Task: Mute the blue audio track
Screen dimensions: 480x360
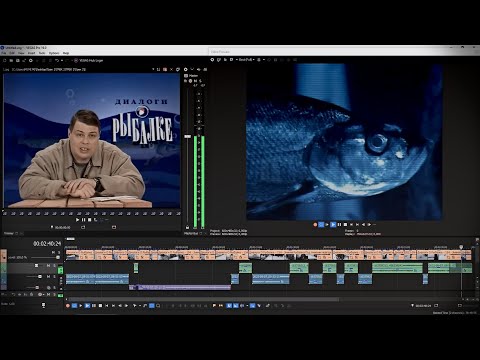Action: click(x=48, y=277)
